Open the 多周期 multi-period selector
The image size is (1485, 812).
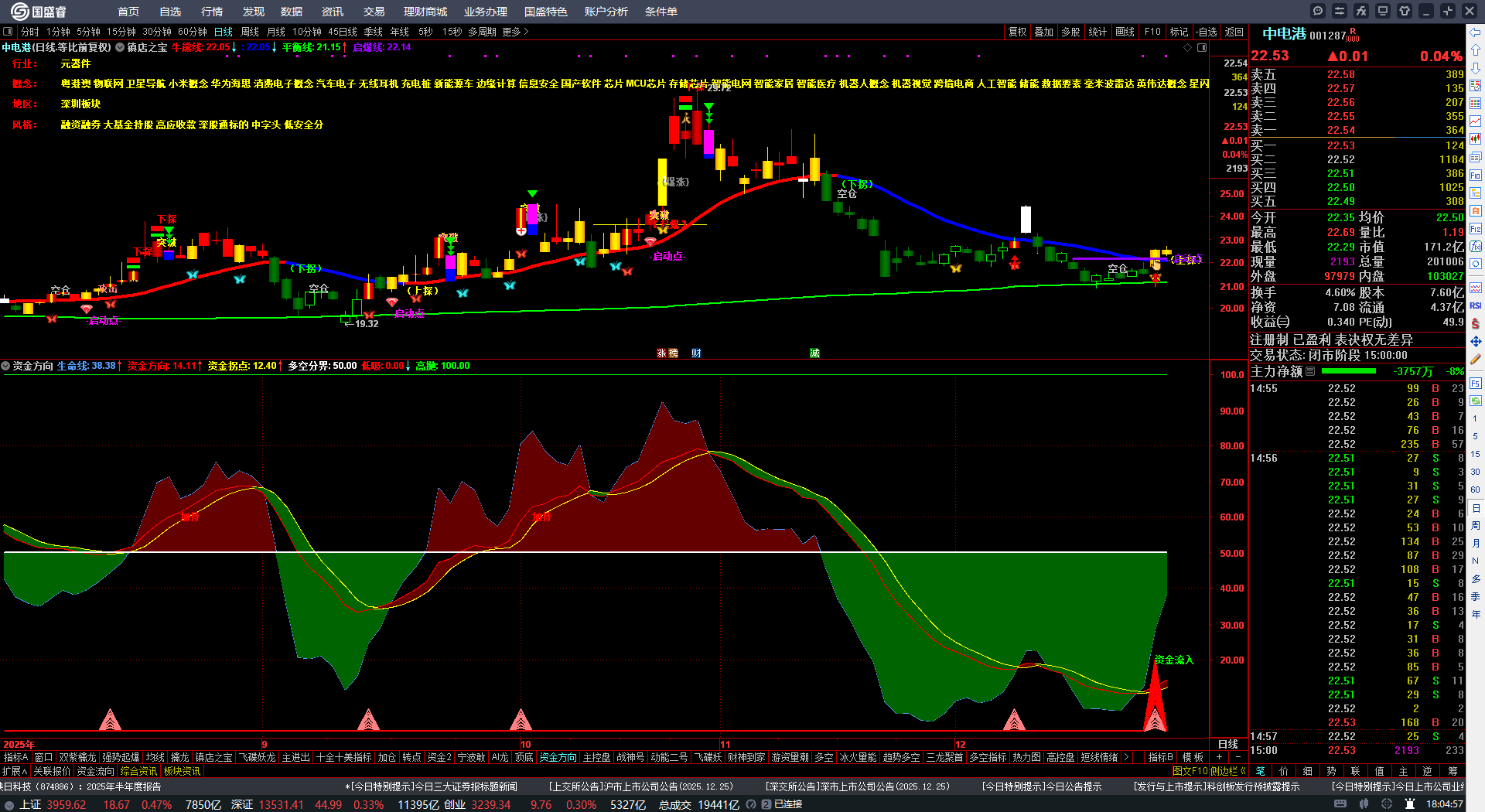(x=482, y=32)
